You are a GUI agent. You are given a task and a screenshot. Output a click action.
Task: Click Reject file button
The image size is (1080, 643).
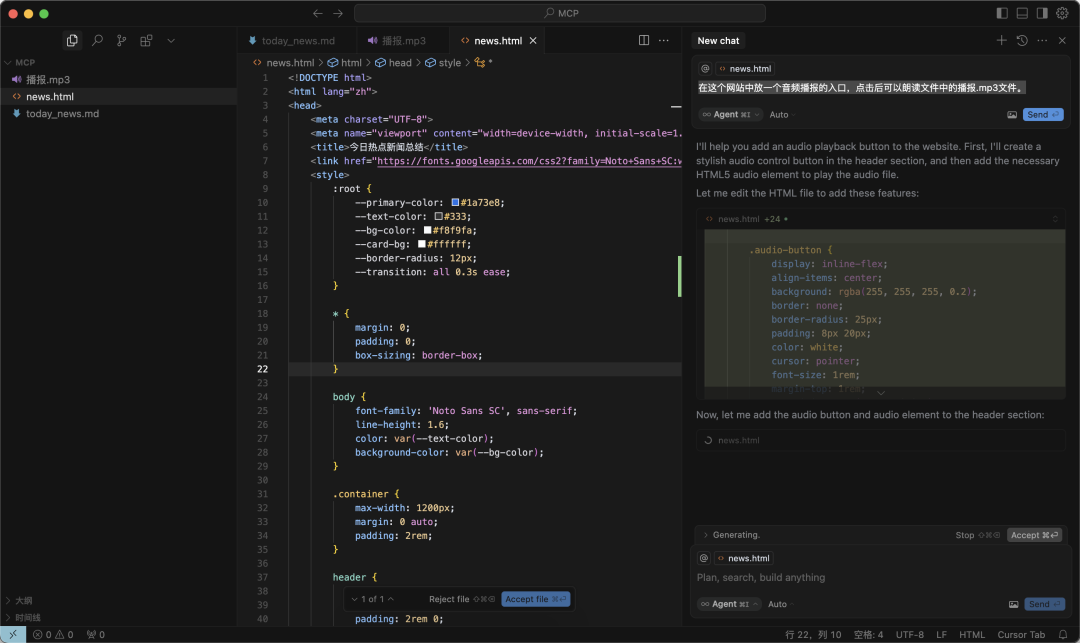461,599
